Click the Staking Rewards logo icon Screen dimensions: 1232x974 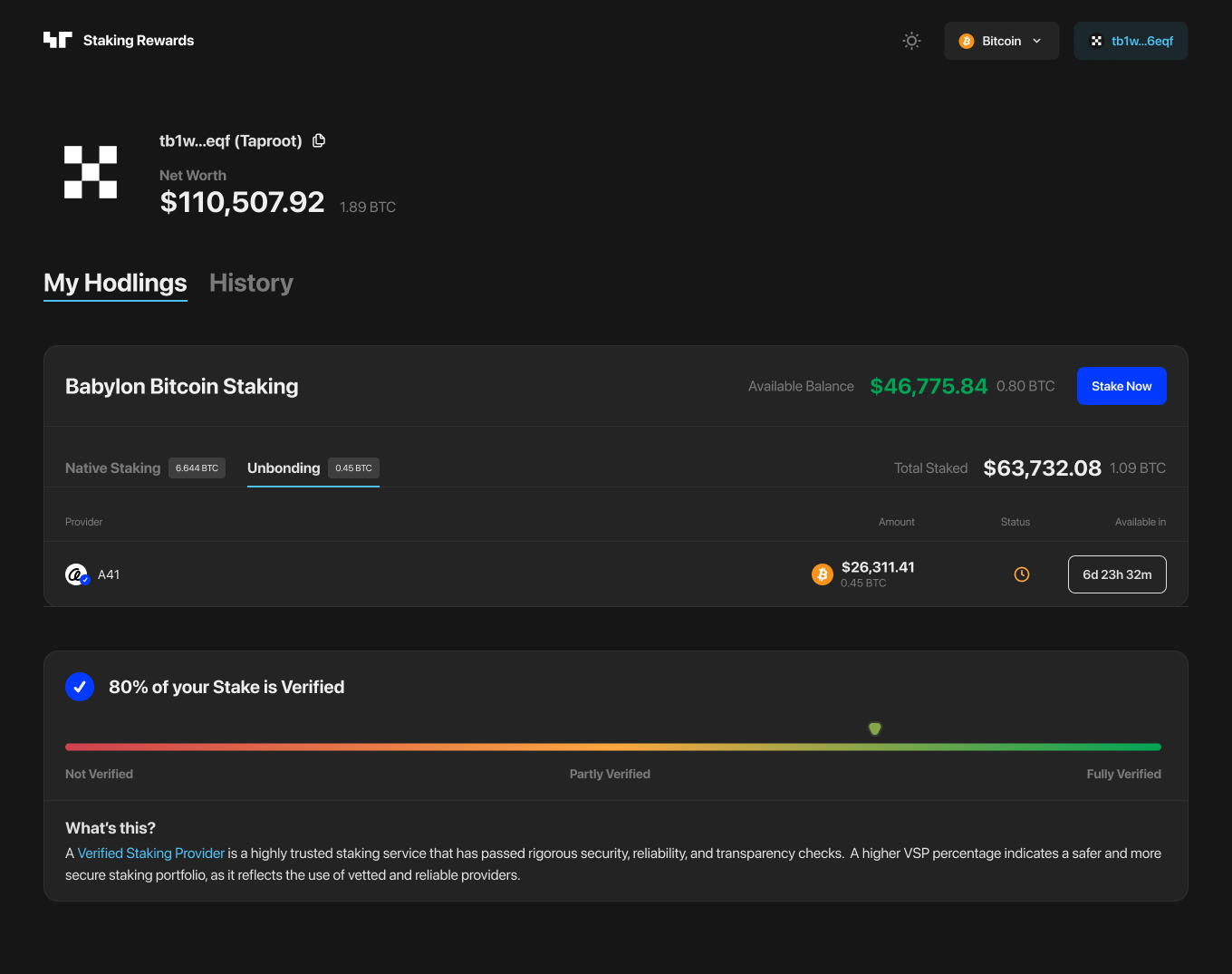(x=57, y=40)
